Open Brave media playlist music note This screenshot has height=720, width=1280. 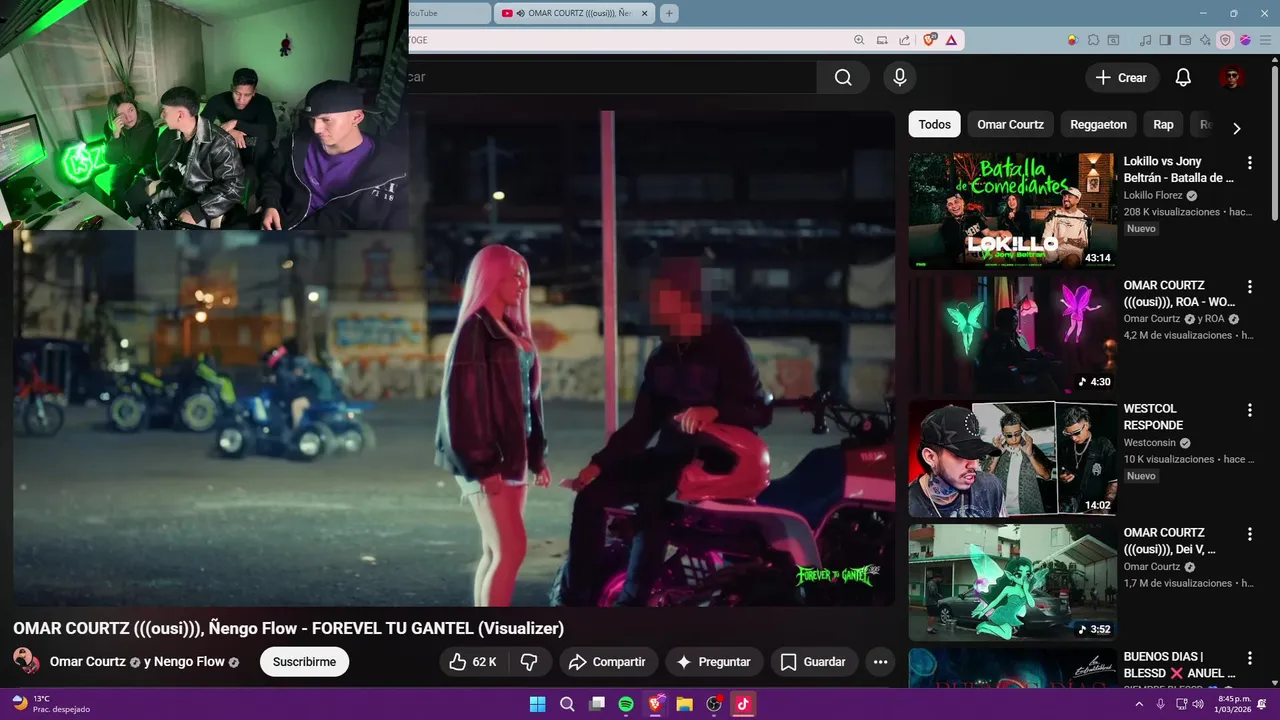click(1147, 40)
